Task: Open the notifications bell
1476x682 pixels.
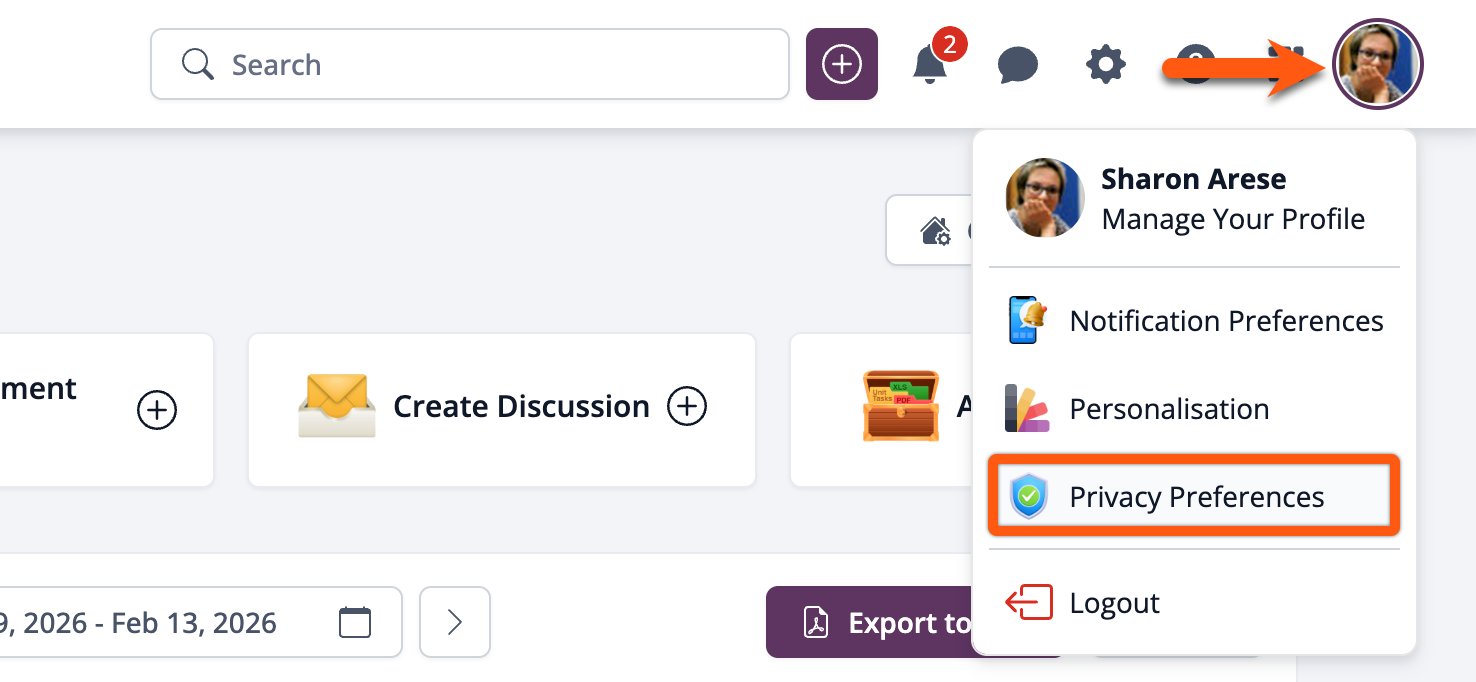Action: [x=930, y=65]
